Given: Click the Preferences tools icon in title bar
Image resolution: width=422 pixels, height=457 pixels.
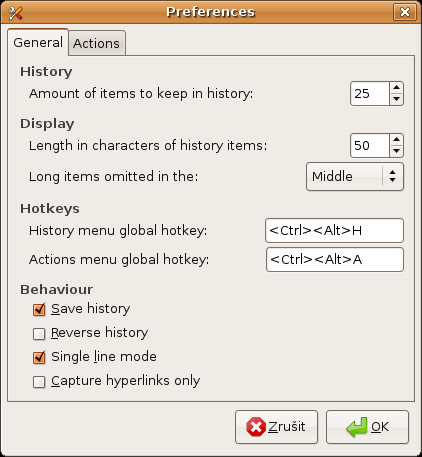Looking at the screenshot, I should click(15, 13).
